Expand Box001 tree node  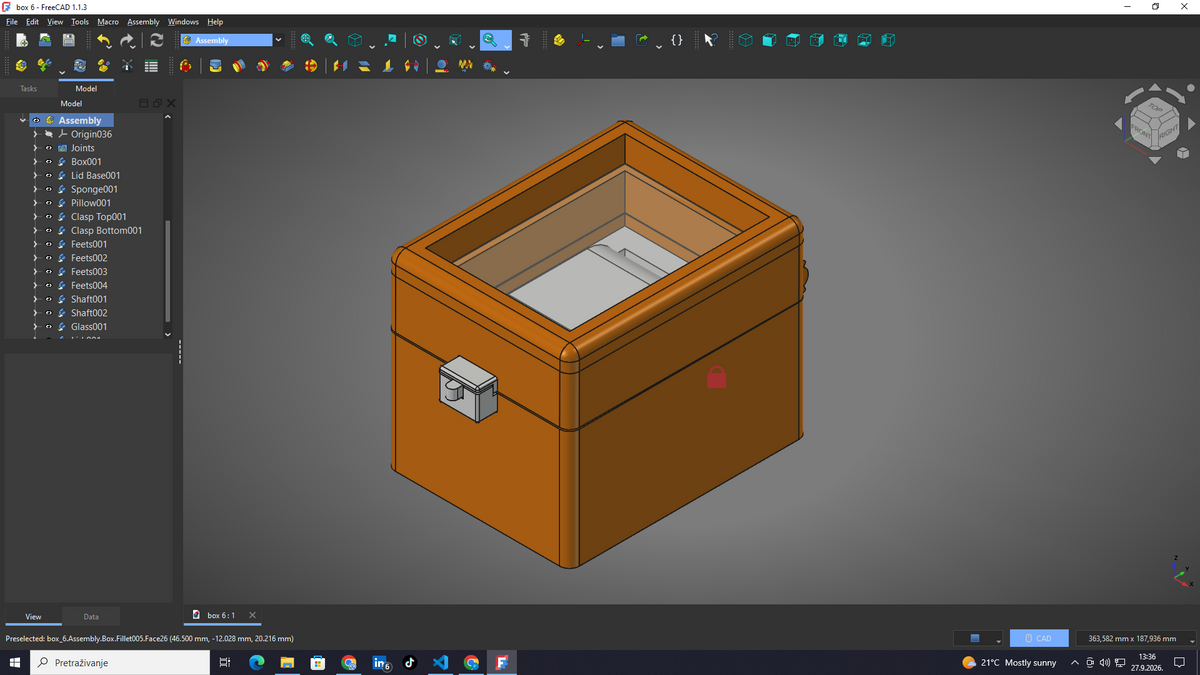coord(35,161)
